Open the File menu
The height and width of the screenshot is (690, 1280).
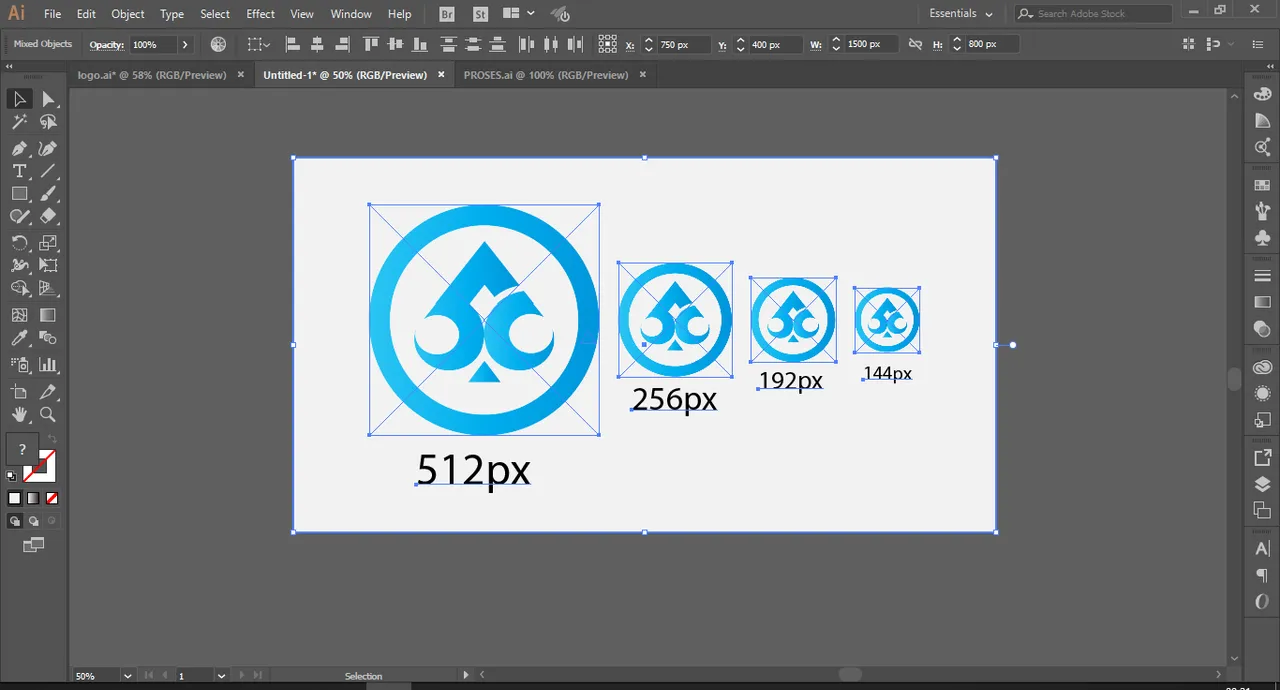[x=53, y=14]
